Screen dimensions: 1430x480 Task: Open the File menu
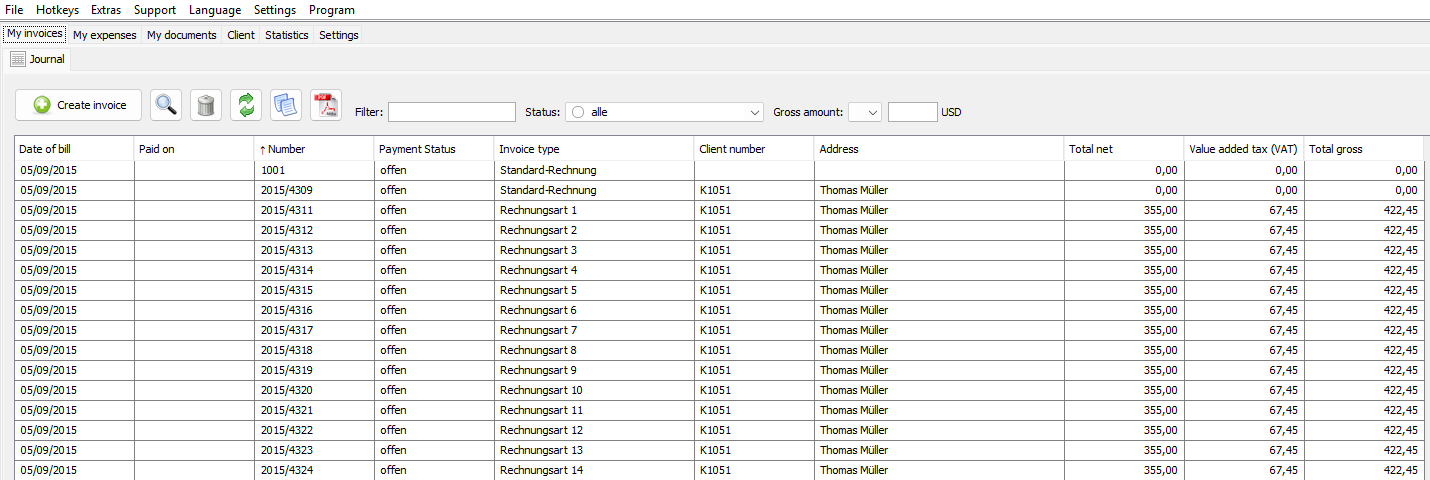pyautogui.click(x=15, y=10)
